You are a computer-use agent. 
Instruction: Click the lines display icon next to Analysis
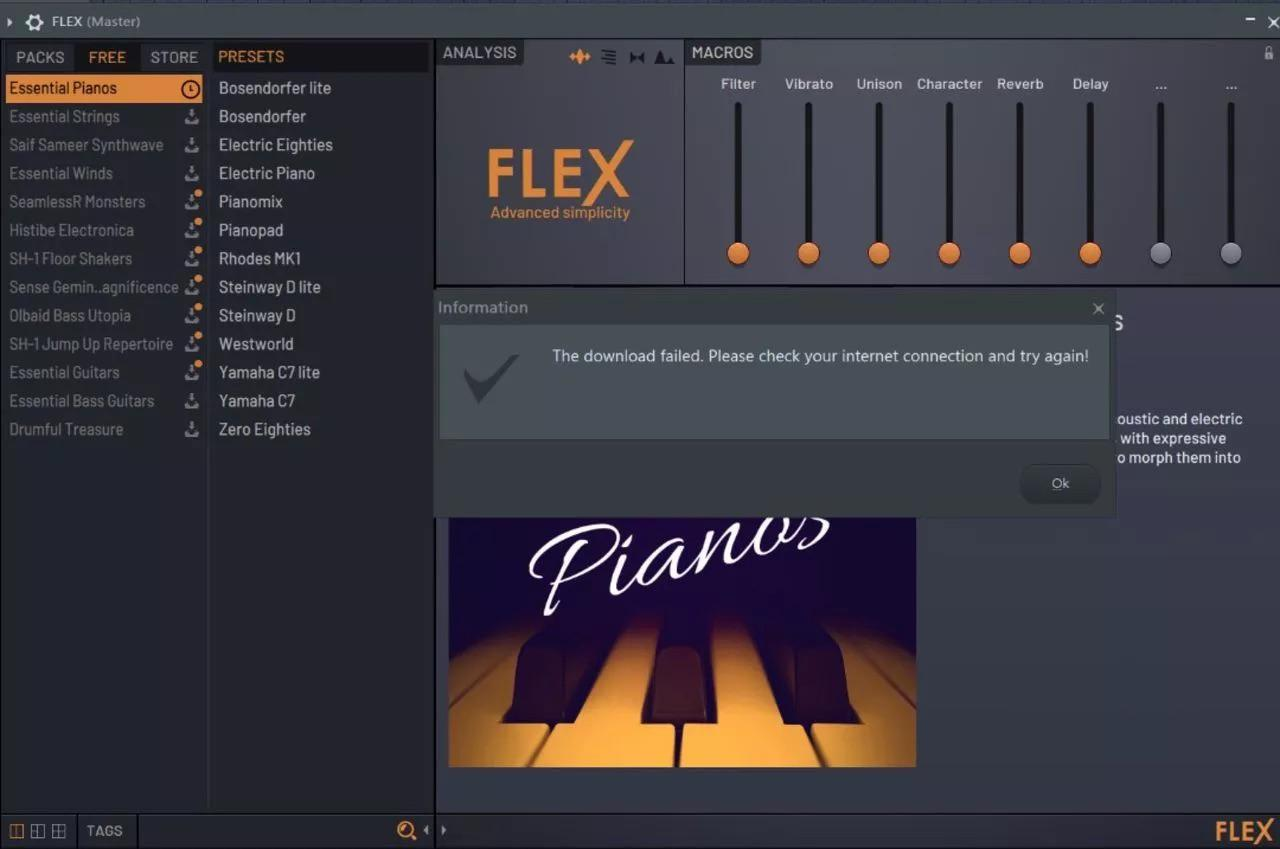(x=608, y=57)
